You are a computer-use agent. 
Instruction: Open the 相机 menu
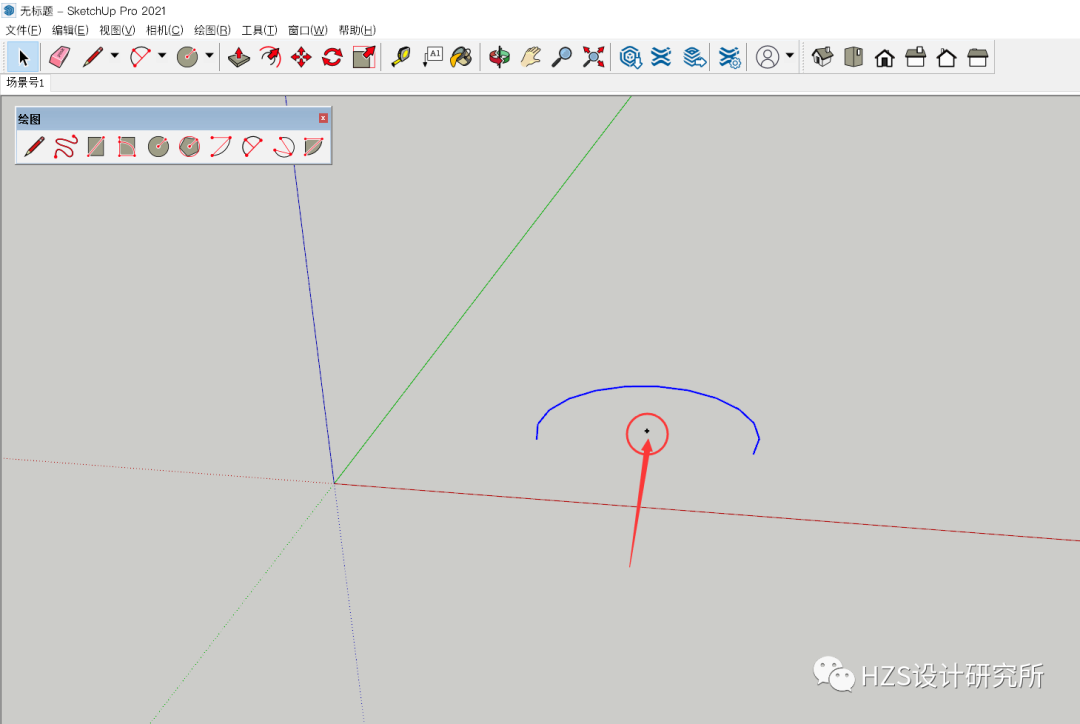[163, 30]
